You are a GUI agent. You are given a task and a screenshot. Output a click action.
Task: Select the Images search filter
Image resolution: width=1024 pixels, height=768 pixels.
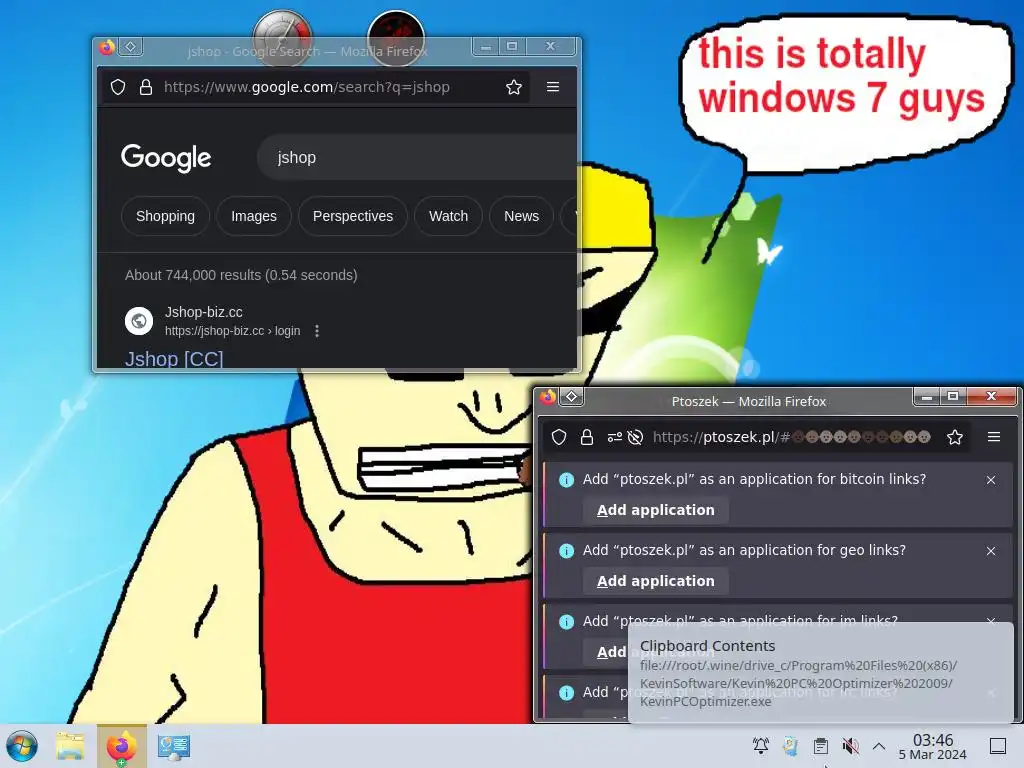tap(254, 216)
